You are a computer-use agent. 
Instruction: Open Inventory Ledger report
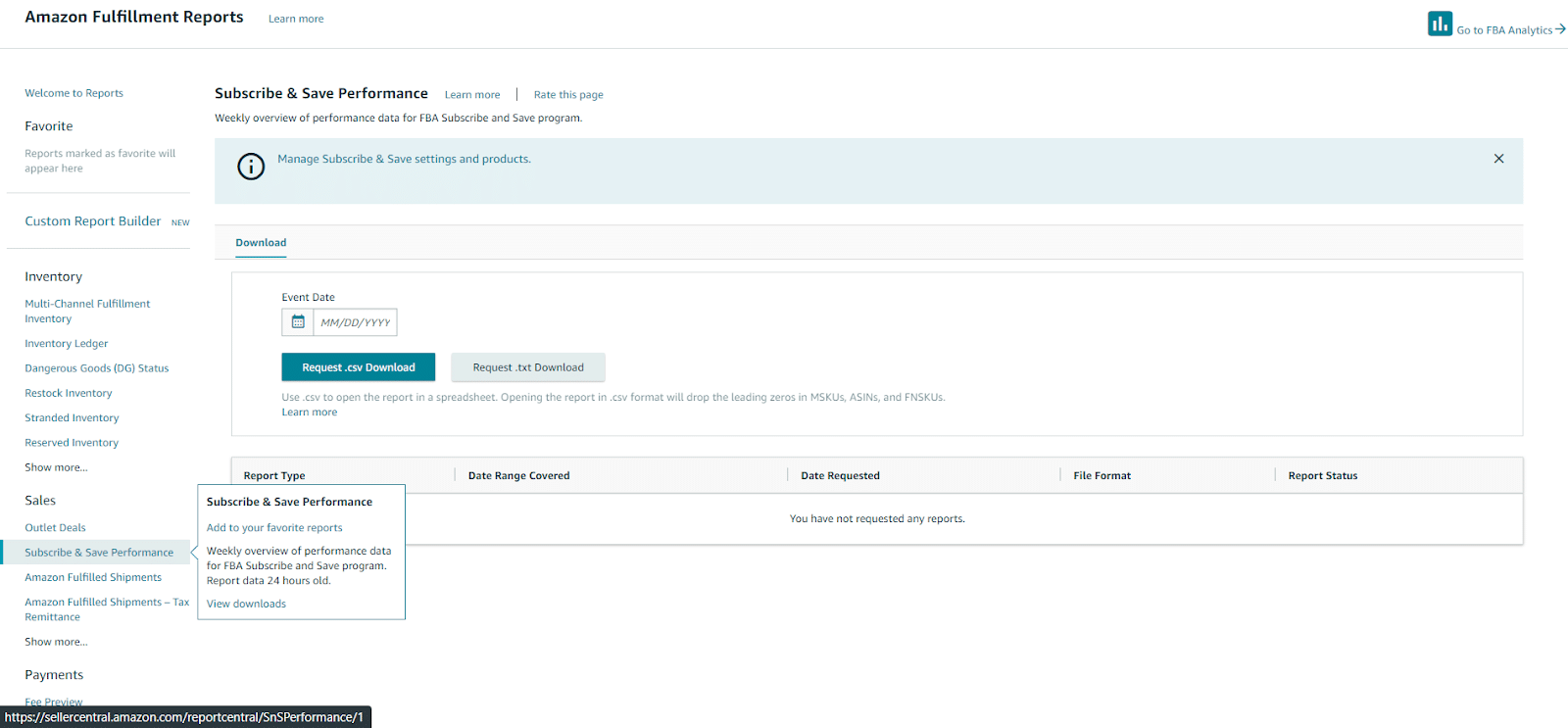coord(67,344)
